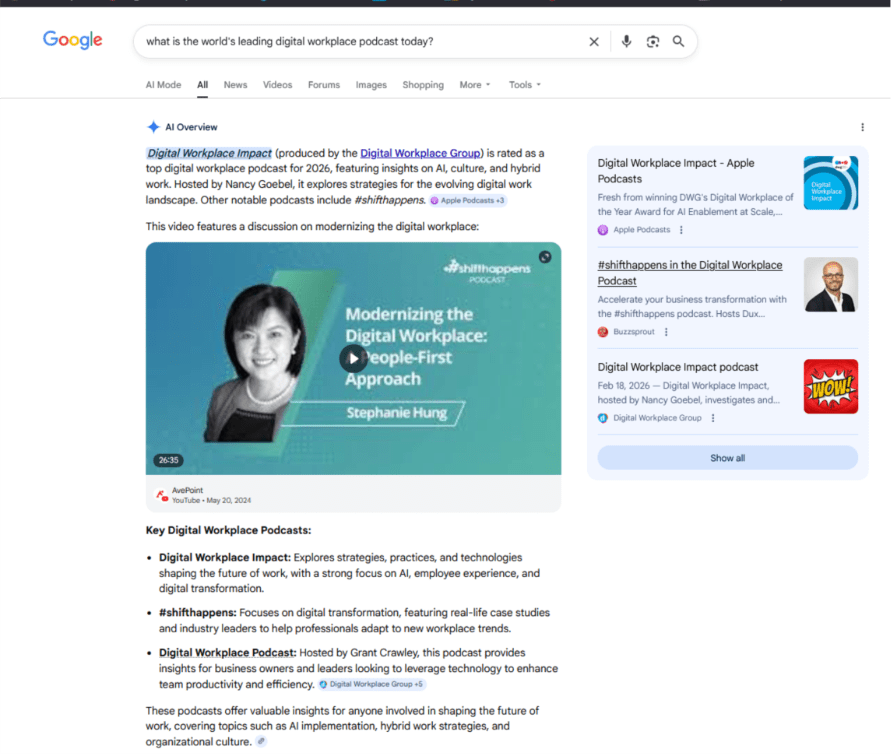Open Google Lens with the camera icon
This screenshot has width=891, height=754.
[x=653, y=41]
